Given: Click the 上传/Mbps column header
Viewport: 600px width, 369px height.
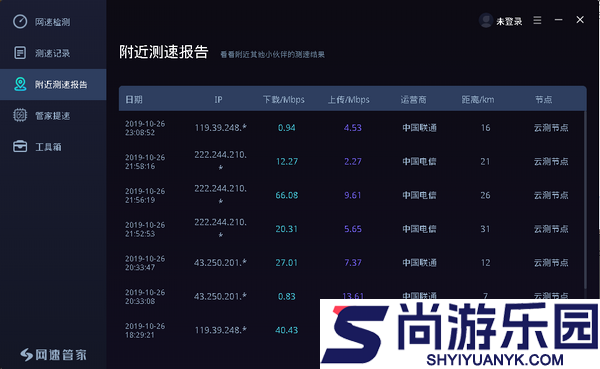Looking at the screenshot, I should click(x=349, y=100).
